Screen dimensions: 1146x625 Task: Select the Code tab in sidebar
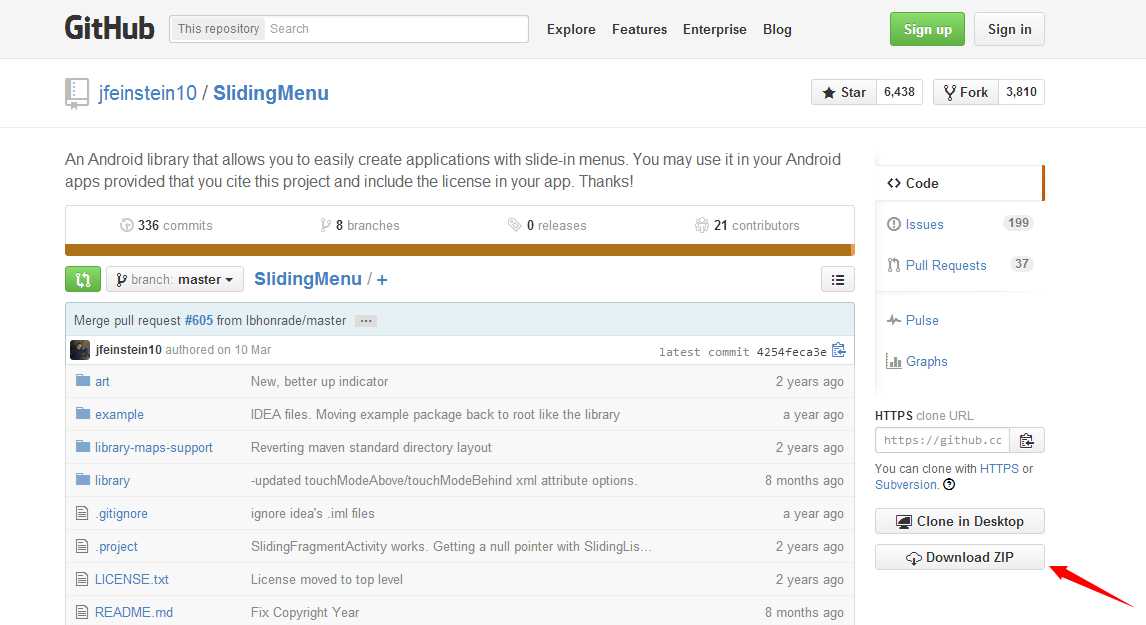[x=959, y=183]
